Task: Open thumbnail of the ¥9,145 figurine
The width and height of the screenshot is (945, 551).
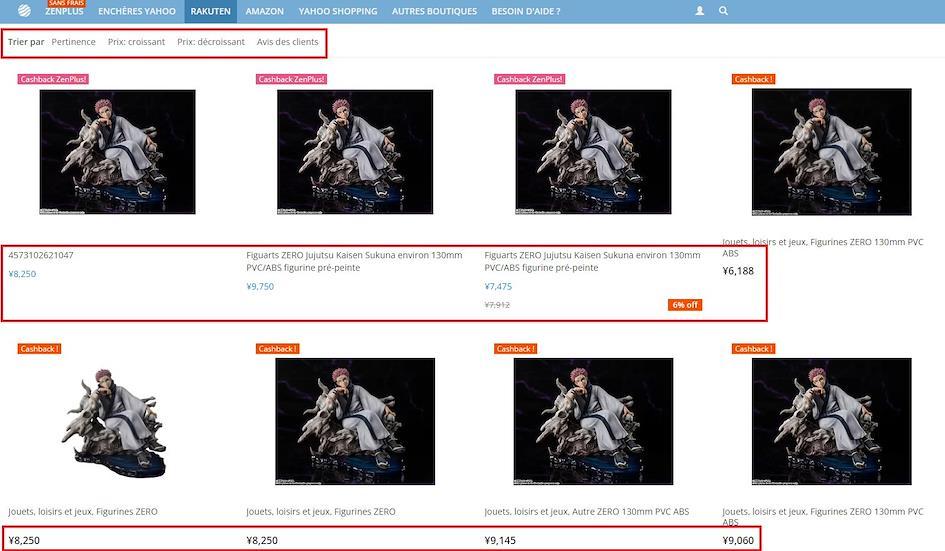Action: click(x=593, y=421)
